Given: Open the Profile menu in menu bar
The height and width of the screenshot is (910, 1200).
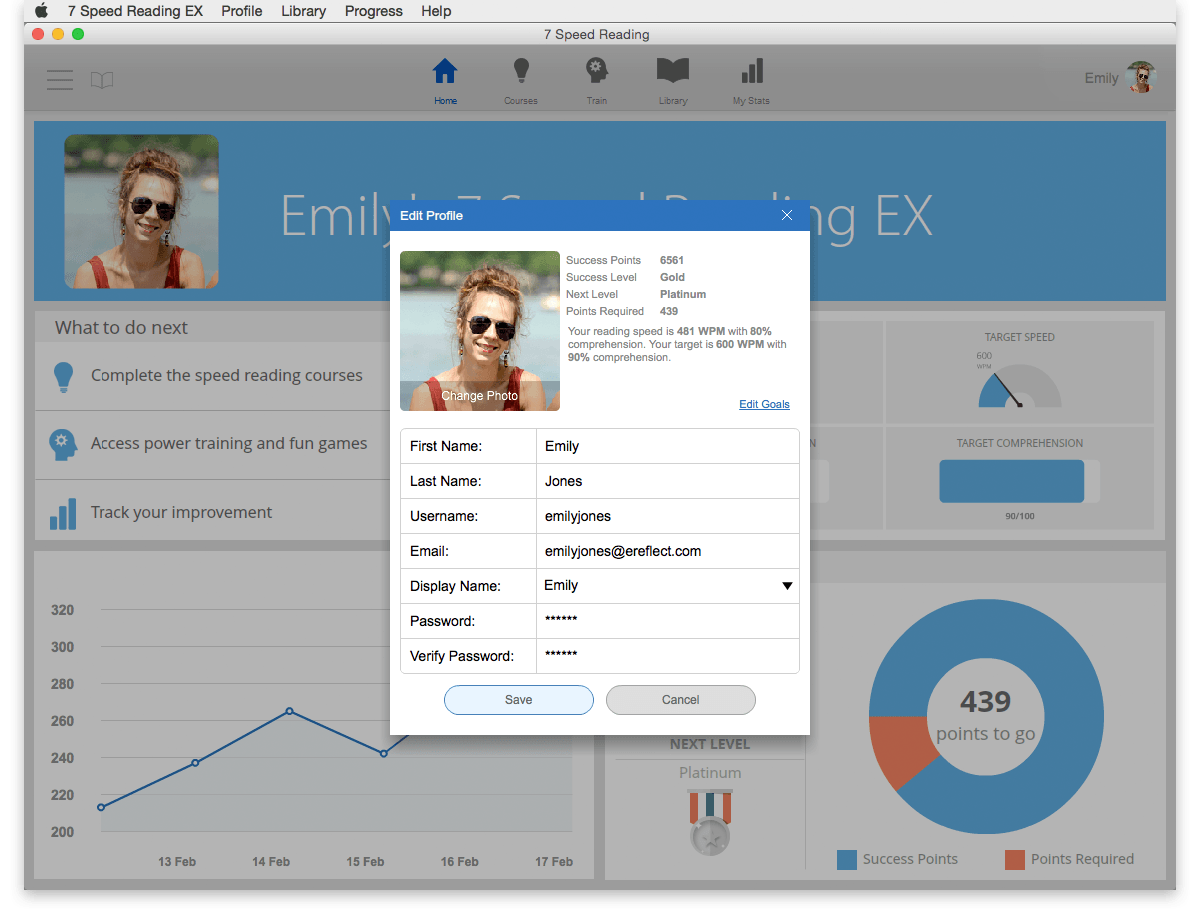Looking at the screenshot, I should coord(242,11).
